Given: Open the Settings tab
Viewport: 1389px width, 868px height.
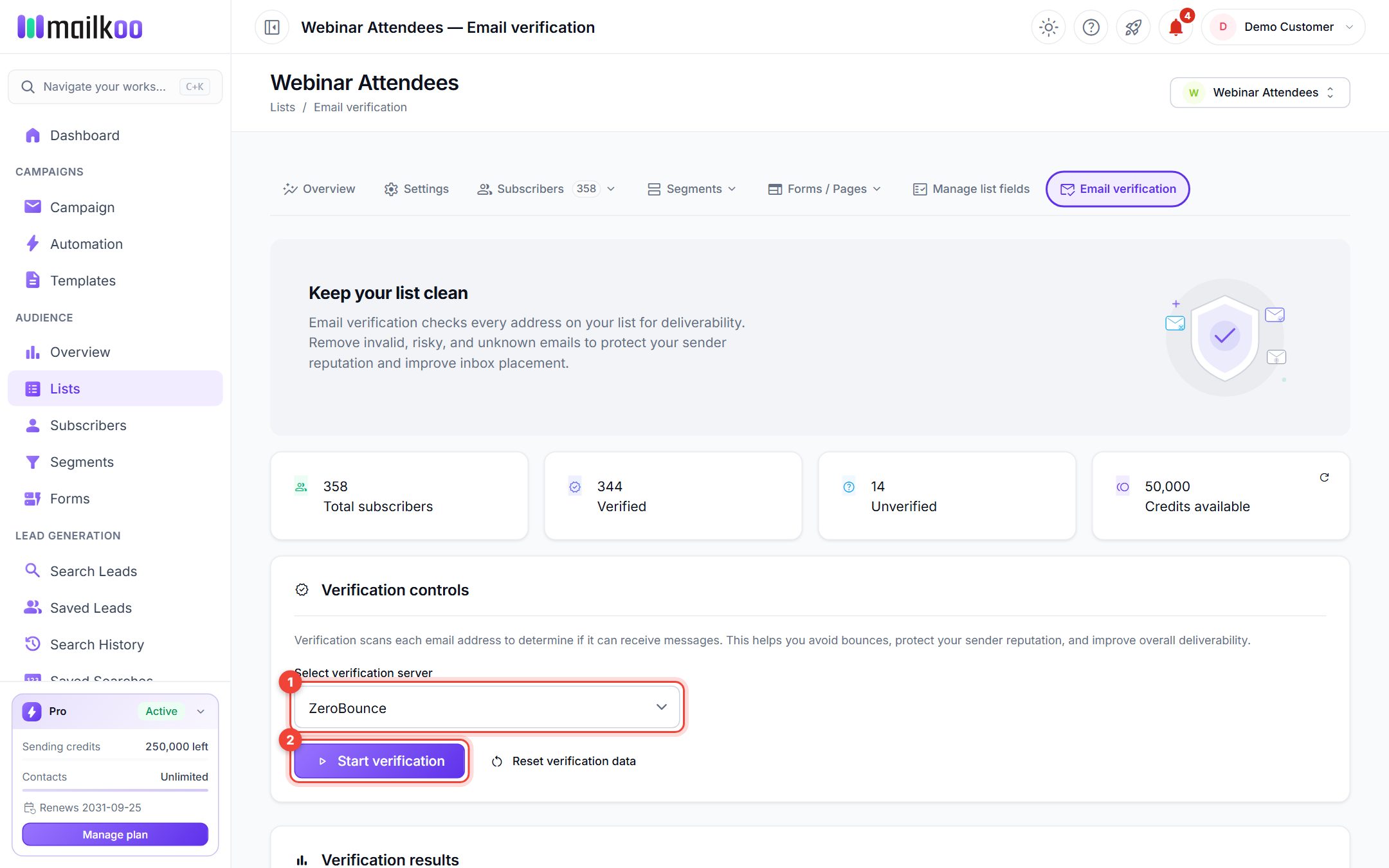Looking at the screenshot, I should 417,189.
